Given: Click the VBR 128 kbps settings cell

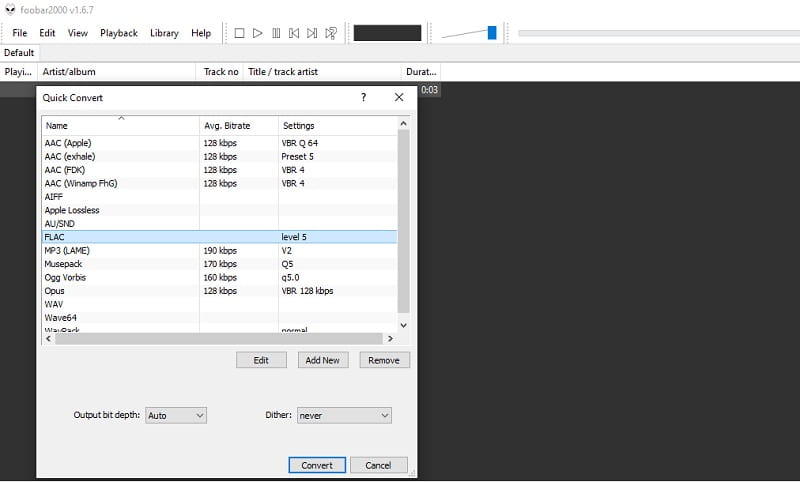Looking at the screenshot, I should pos(307,291).
